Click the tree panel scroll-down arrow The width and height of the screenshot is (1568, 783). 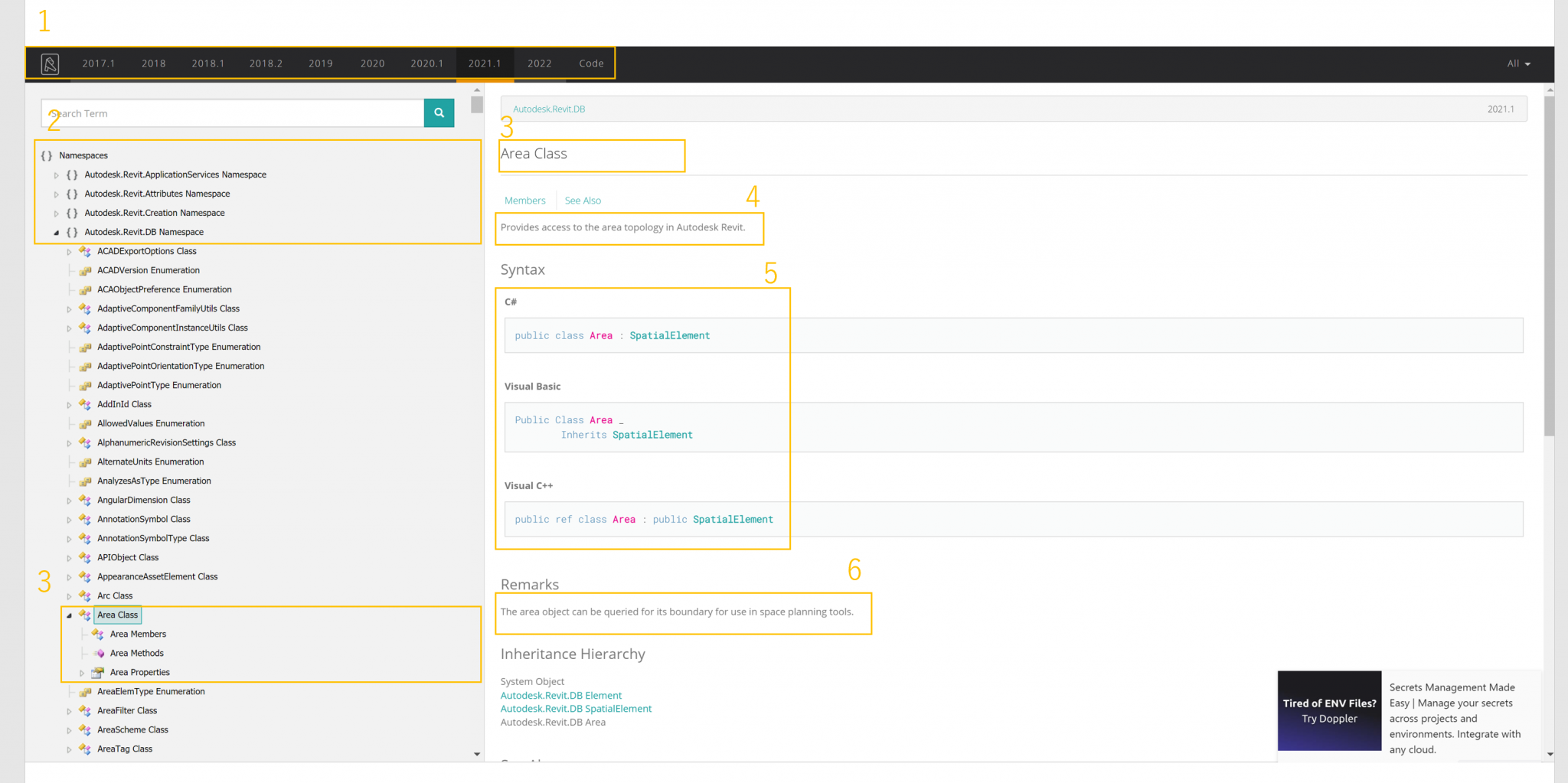pos(477,755)
